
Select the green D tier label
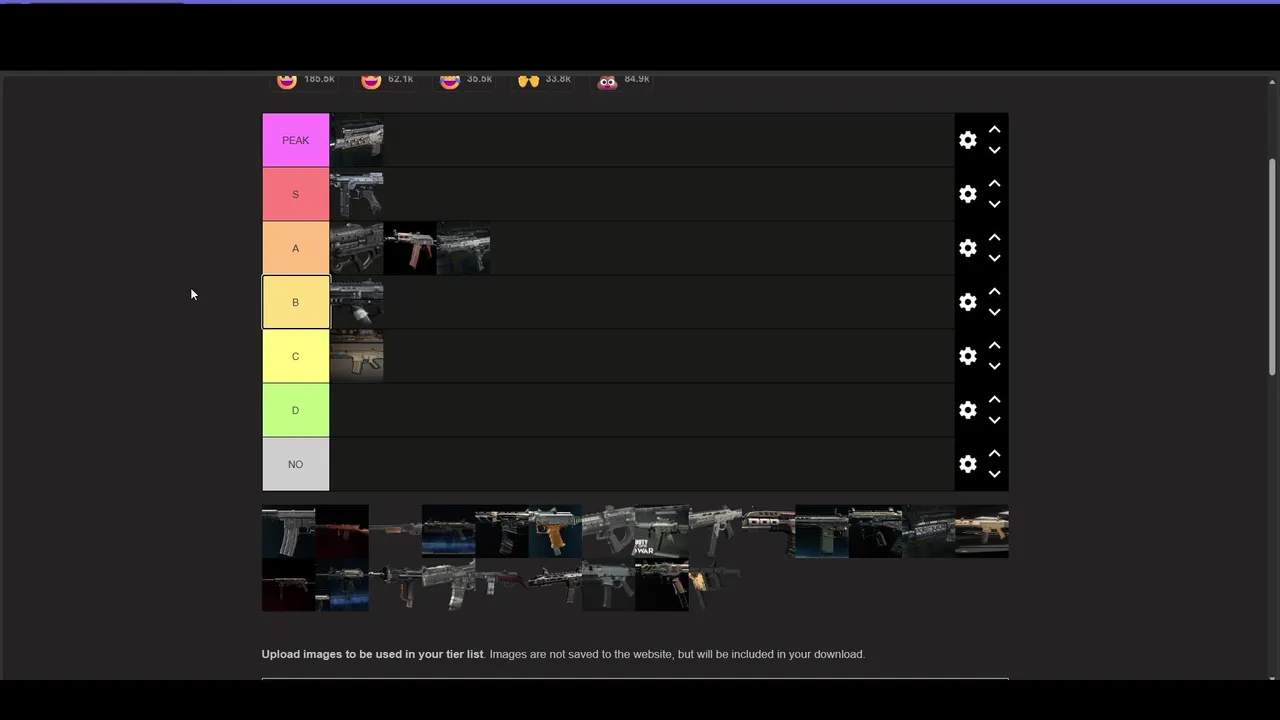click(296, 410)
